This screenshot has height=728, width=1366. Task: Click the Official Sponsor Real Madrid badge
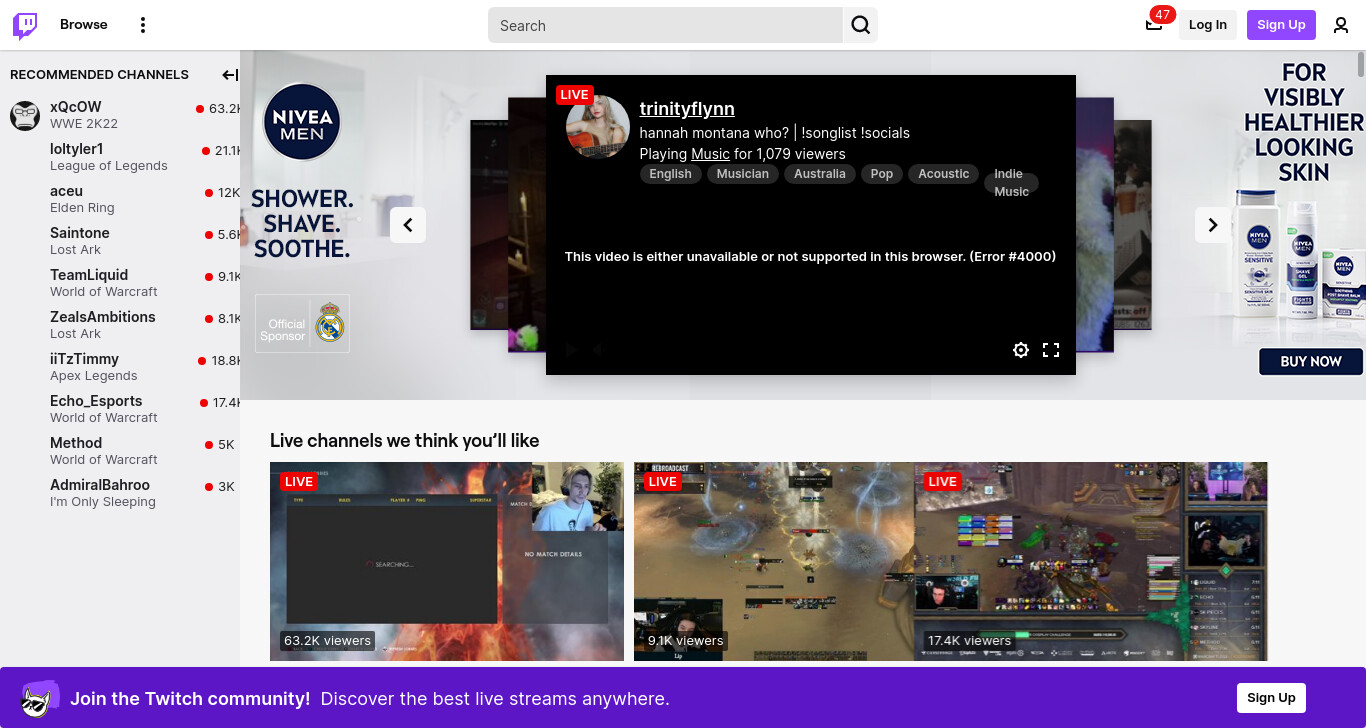pos(302,323)
